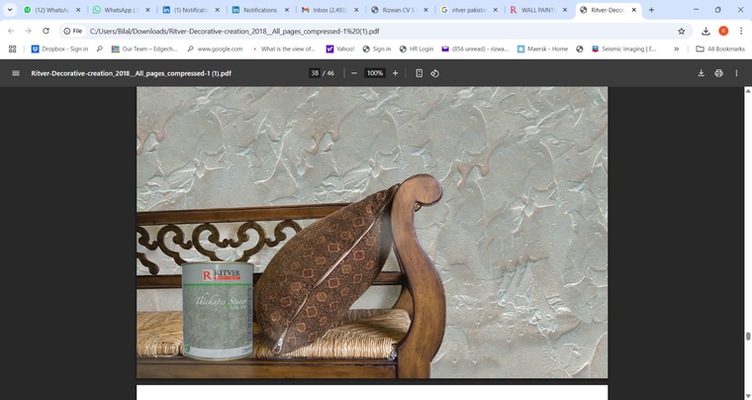Open the Maersk - Home bookmark
Screen dimensions: 752x400
(x=542, y=49)
